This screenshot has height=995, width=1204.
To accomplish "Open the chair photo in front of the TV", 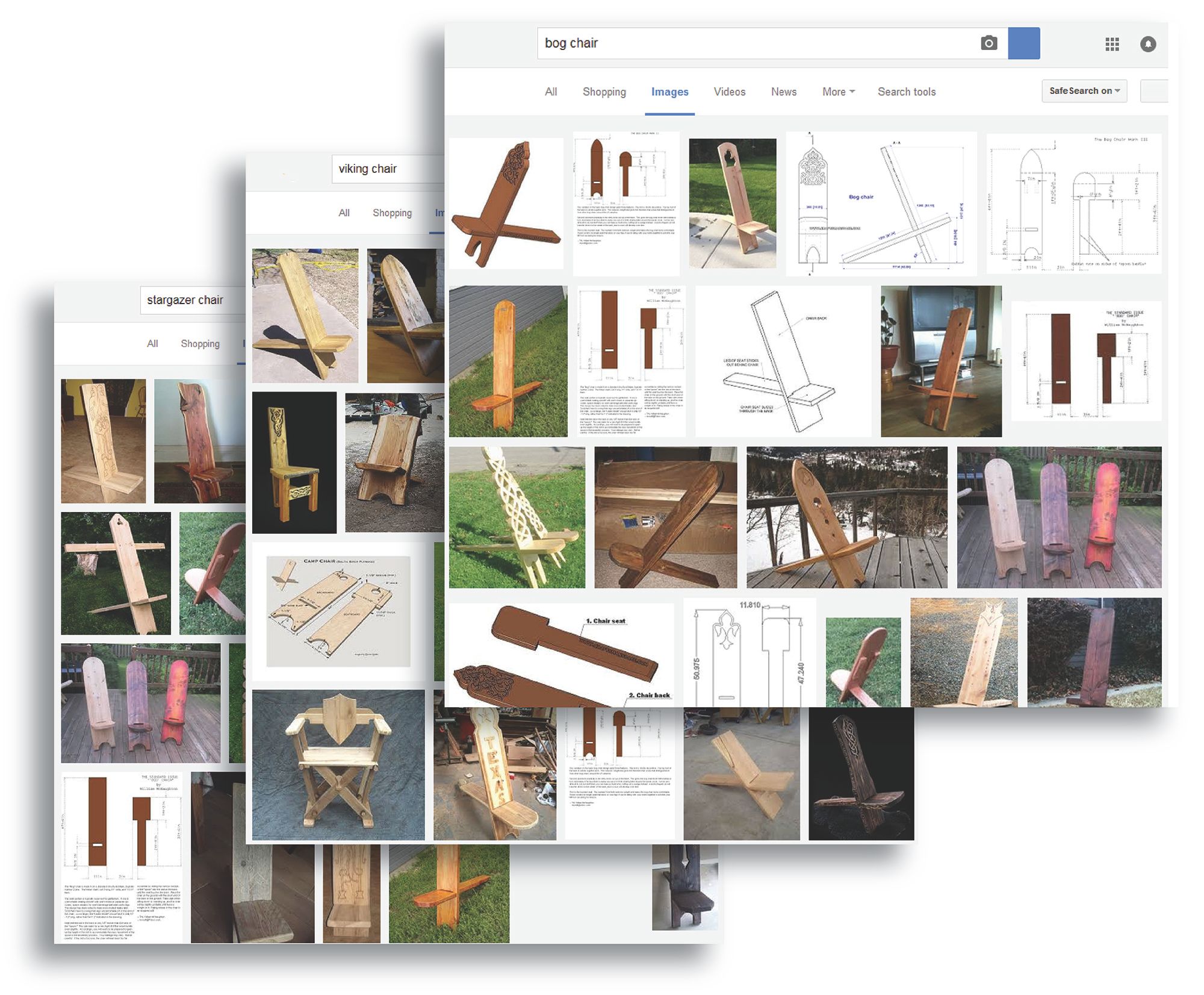I will [942, 361].
